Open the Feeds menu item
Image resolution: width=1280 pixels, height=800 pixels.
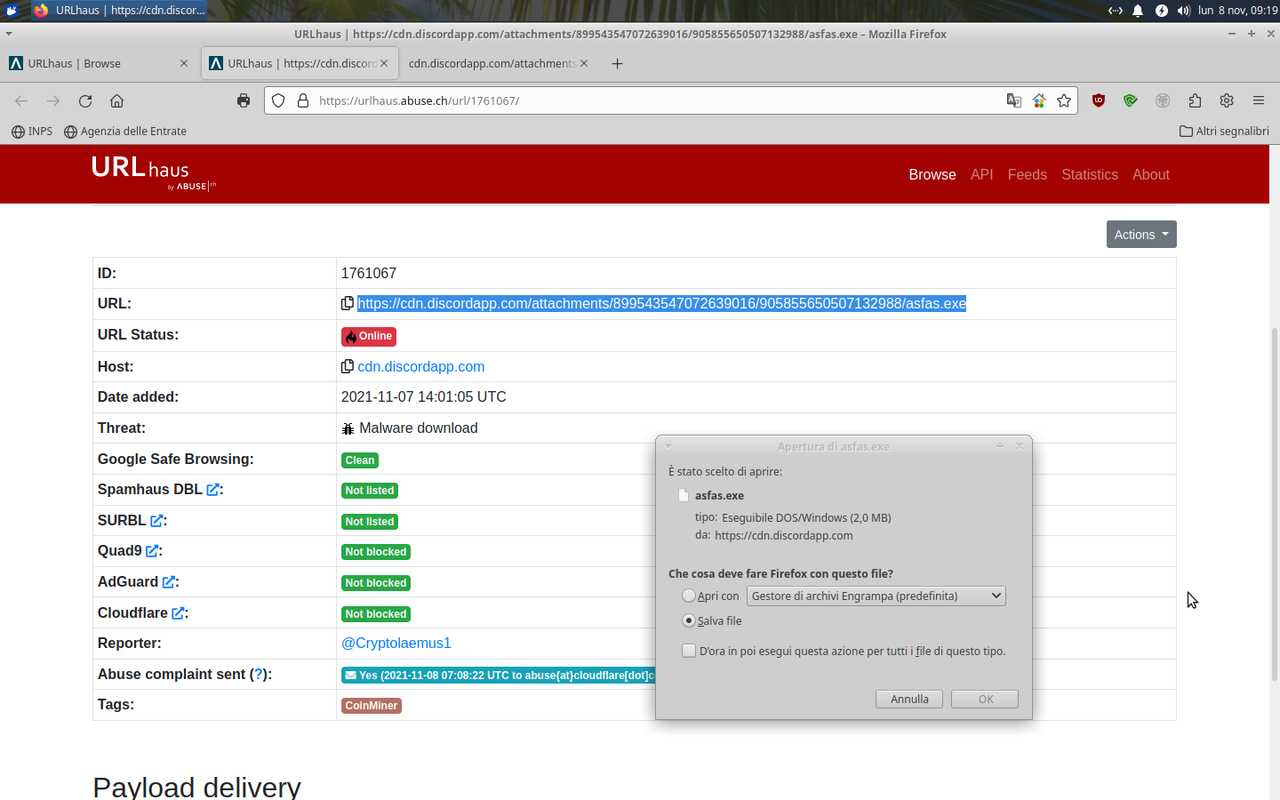(1027, 174)
